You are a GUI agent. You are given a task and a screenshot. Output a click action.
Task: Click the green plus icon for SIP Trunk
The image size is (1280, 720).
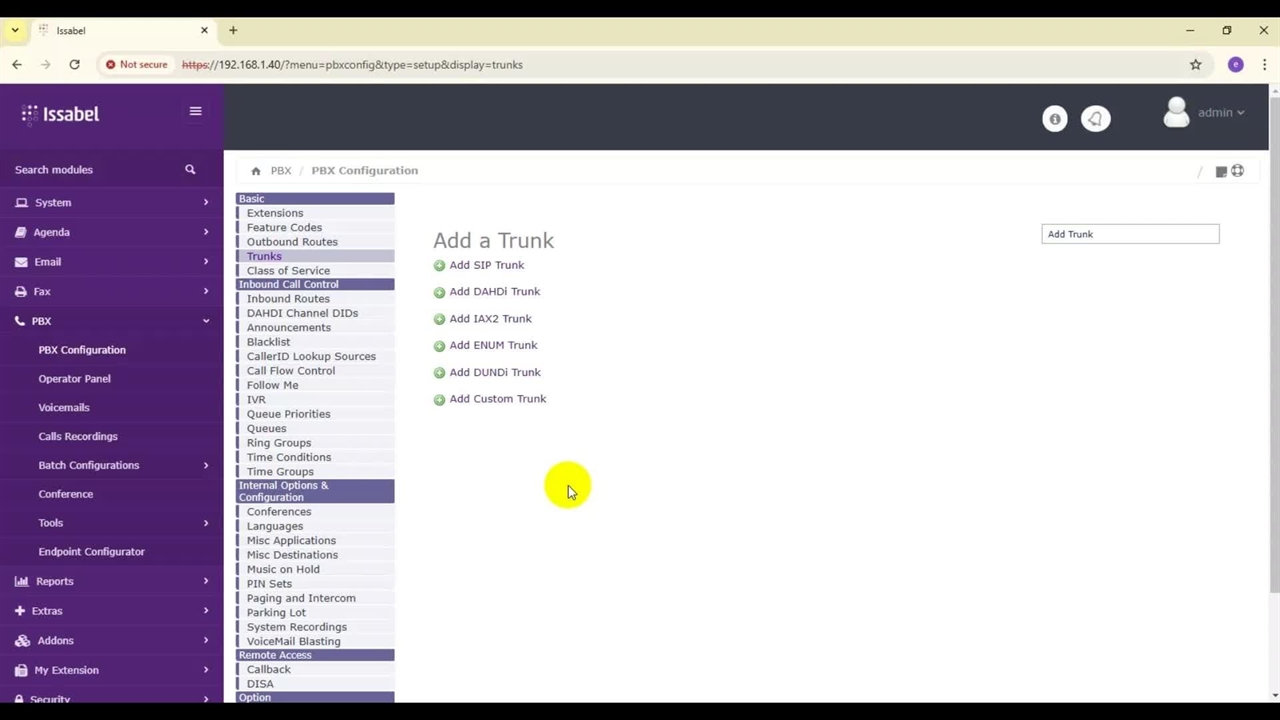click(x=439, y=266)
